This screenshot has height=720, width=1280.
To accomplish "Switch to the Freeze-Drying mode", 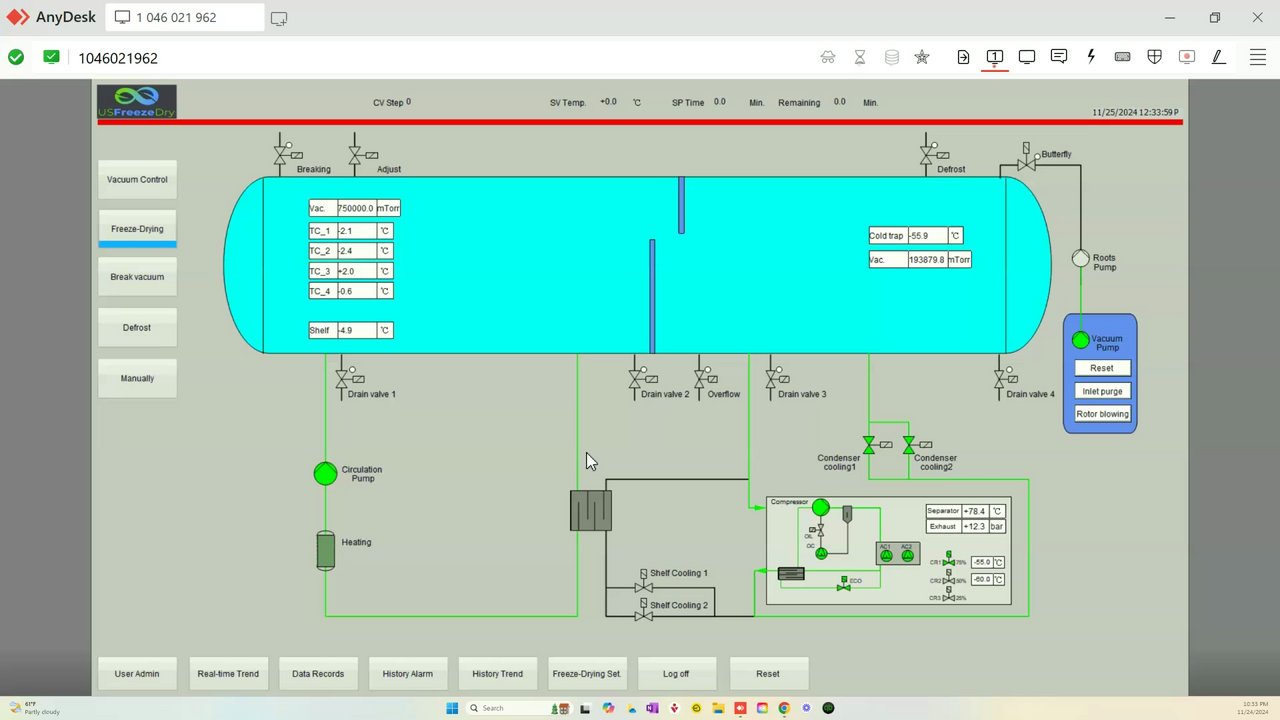I will (137, 229).
